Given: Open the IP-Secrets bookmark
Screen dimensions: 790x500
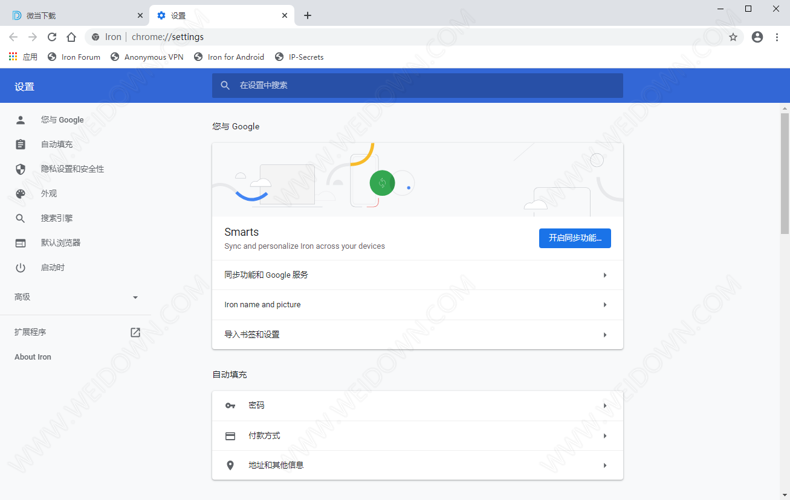Looking at the screenshot, I should 299,57.
